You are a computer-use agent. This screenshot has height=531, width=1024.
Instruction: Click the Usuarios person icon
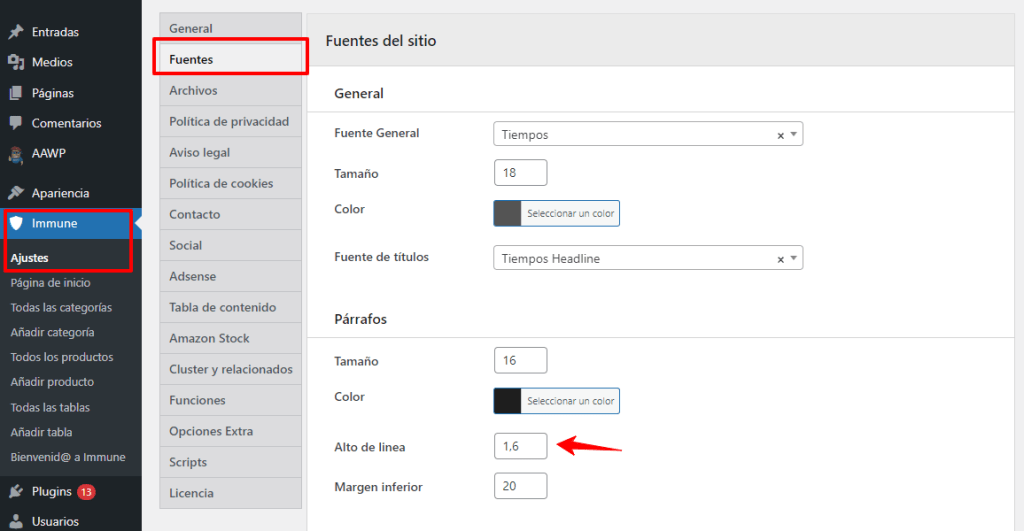pyautogui.click(x=16, y=521)
